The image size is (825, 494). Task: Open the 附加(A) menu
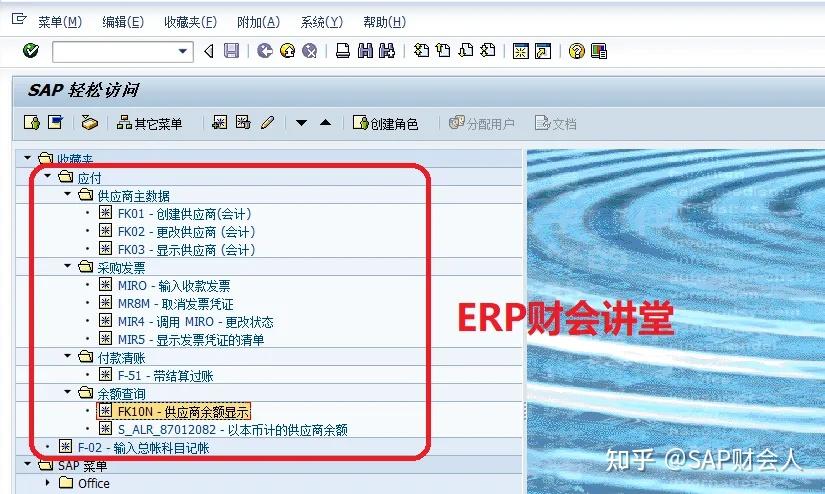258,22
